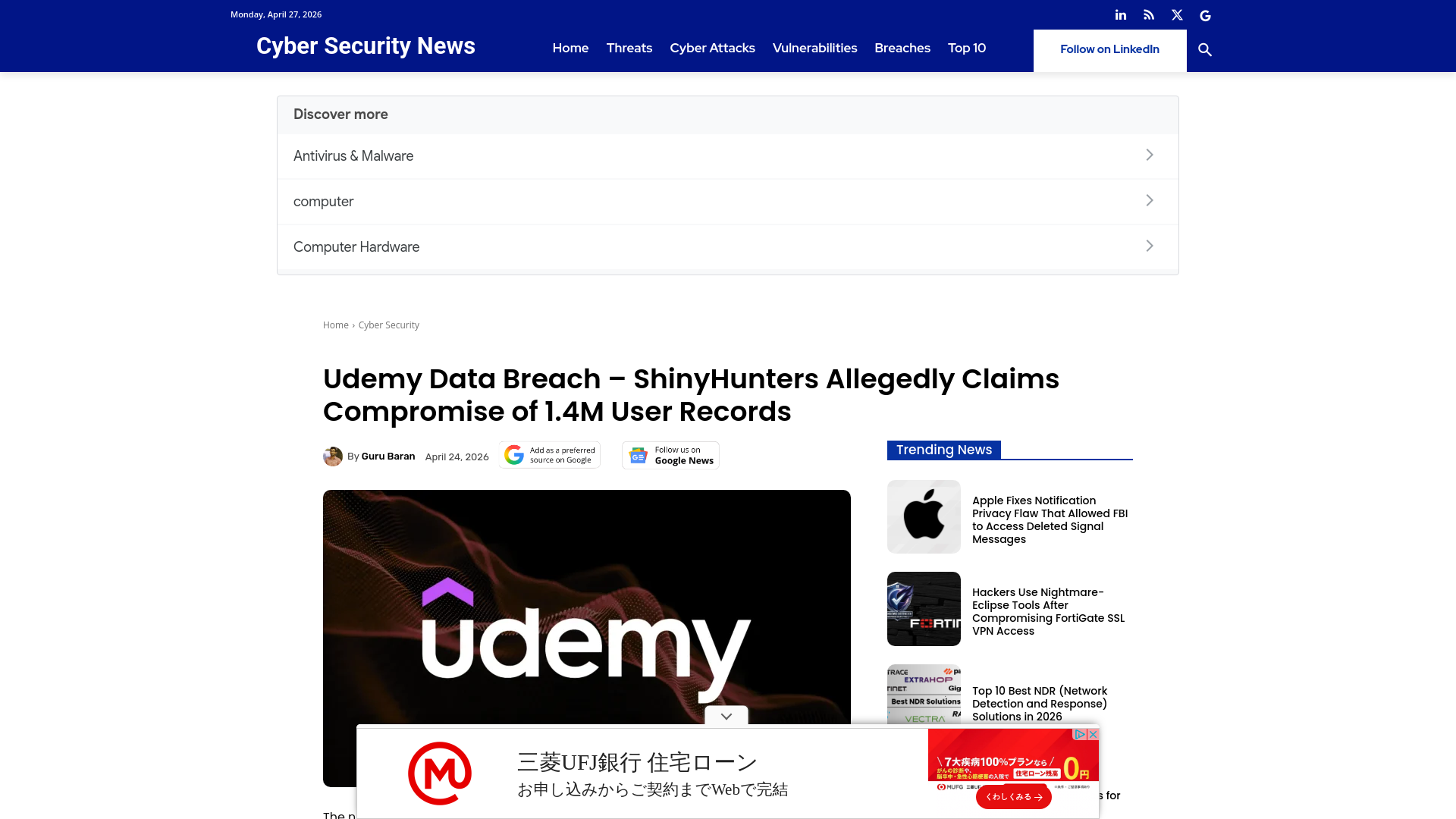This screenshot has height=819, width=1456.
Task: Click the ad close X icon
Action: [x=1093, y=735]
